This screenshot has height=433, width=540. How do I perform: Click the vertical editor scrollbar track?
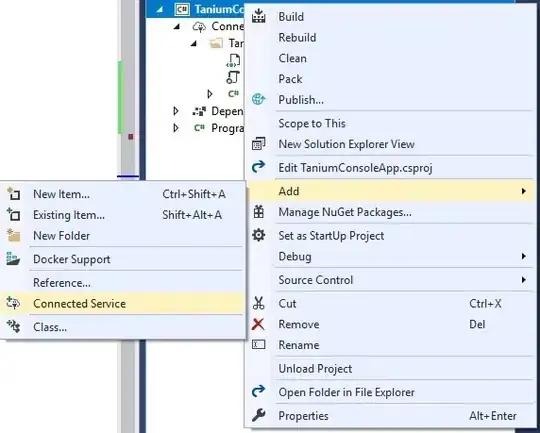[128, 90]
